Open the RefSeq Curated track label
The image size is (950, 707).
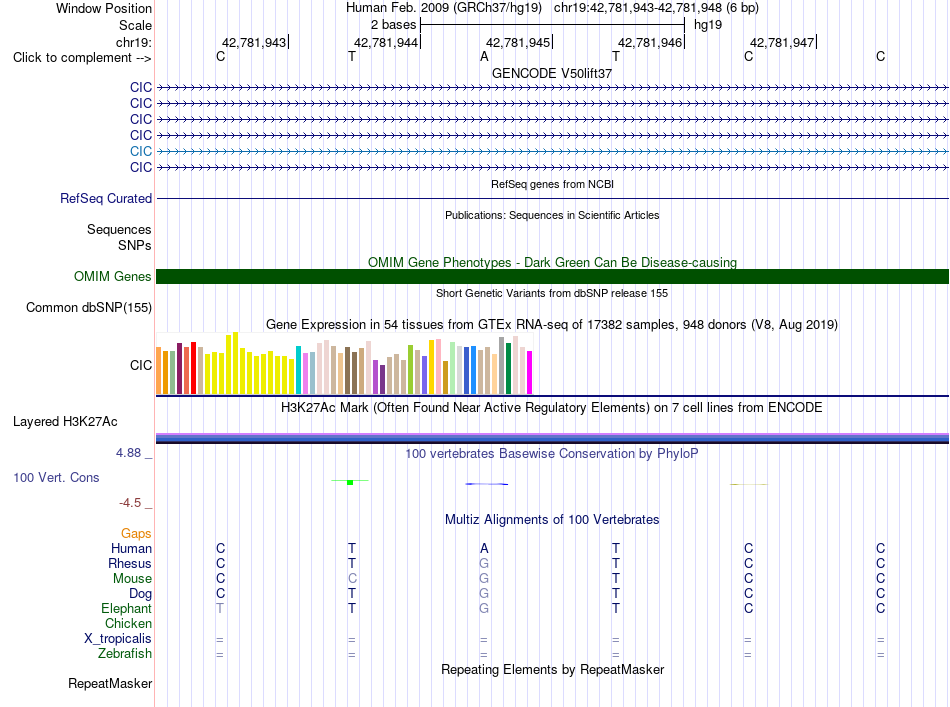pyautogui.click(x=106, y=198)
